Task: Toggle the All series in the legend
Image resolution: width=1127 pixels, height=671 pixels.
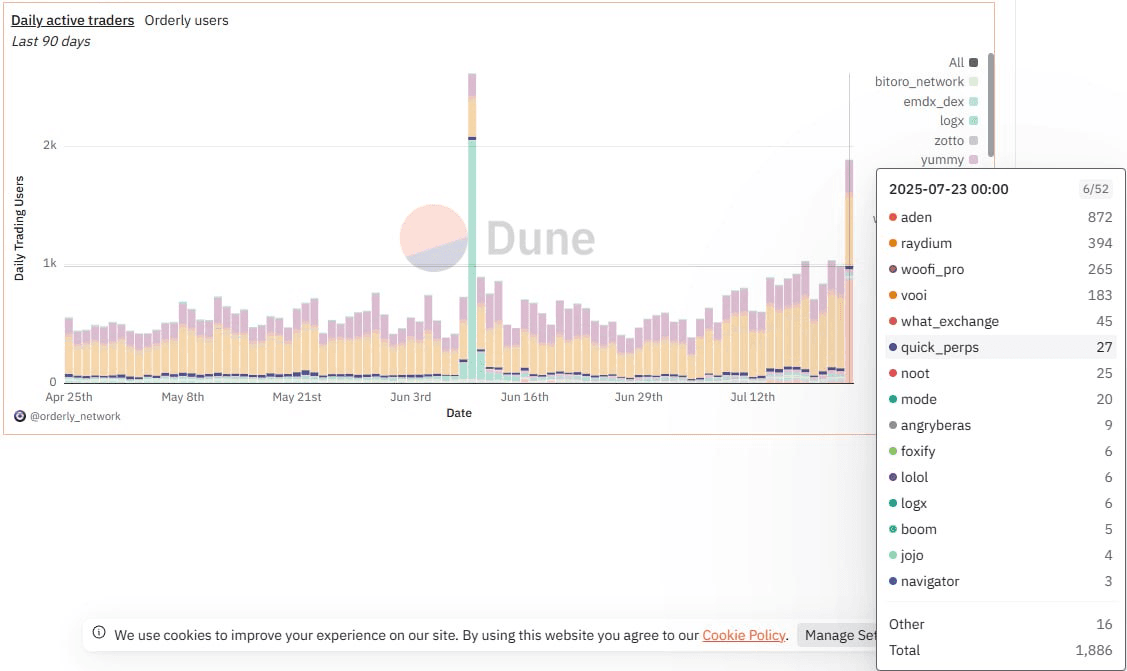Action: tap(963, 63)
